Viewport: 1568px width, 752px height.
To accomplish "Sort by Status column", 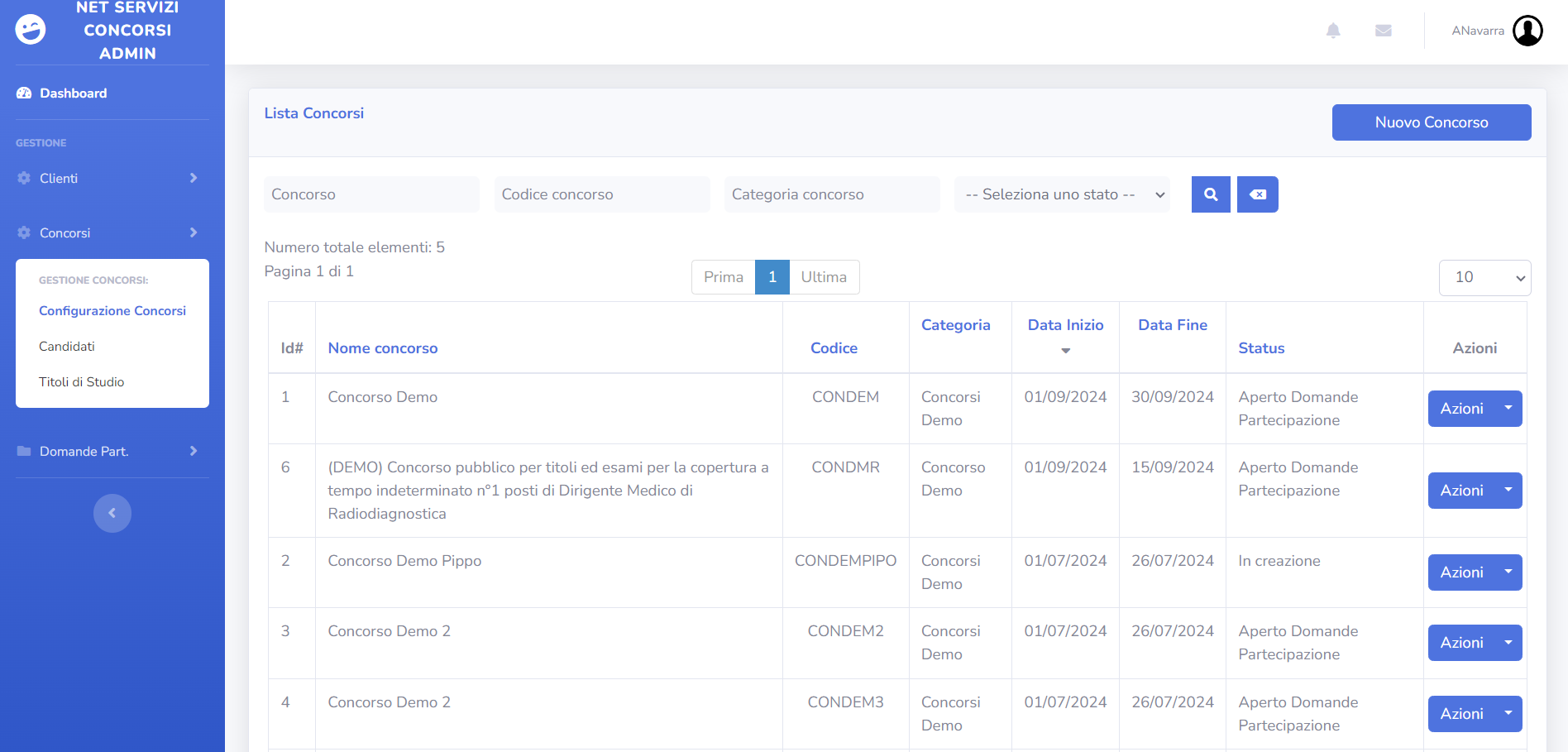I will (1261, 348).
